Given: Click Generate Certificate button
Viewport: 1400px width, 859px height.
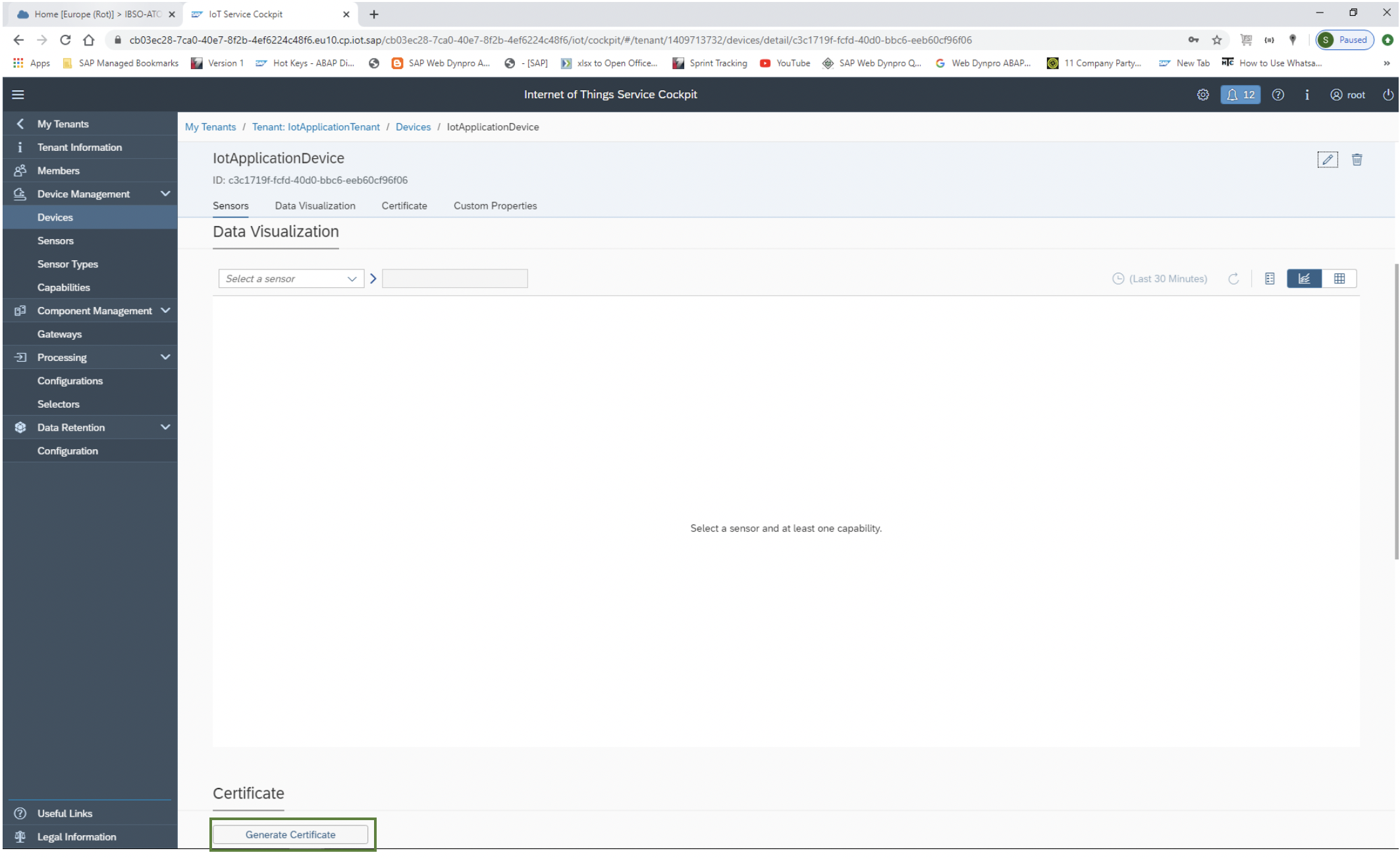Looking at the screenshot, I should tap(290, 834).
